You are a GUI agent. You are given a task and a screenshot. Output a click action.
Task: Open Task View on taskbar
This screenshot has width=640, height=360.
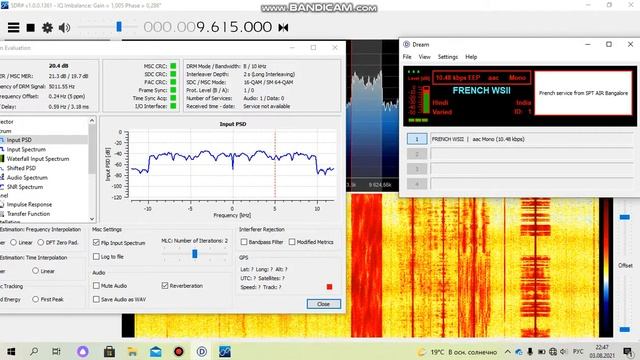point(56,351)
